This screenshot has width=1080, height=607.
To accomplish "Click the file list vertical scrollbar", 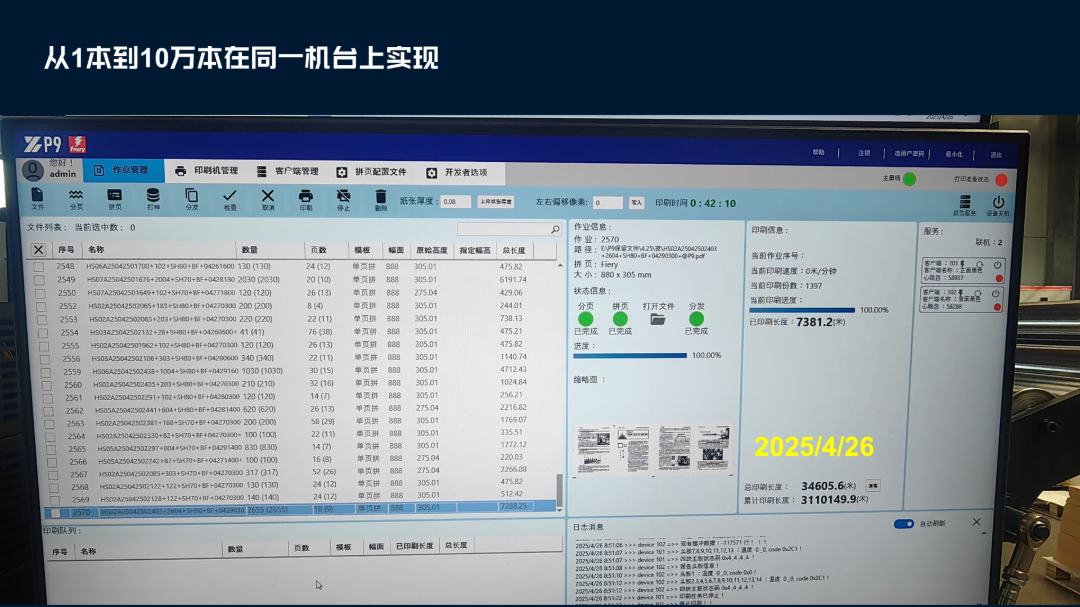I will [559, 387].
